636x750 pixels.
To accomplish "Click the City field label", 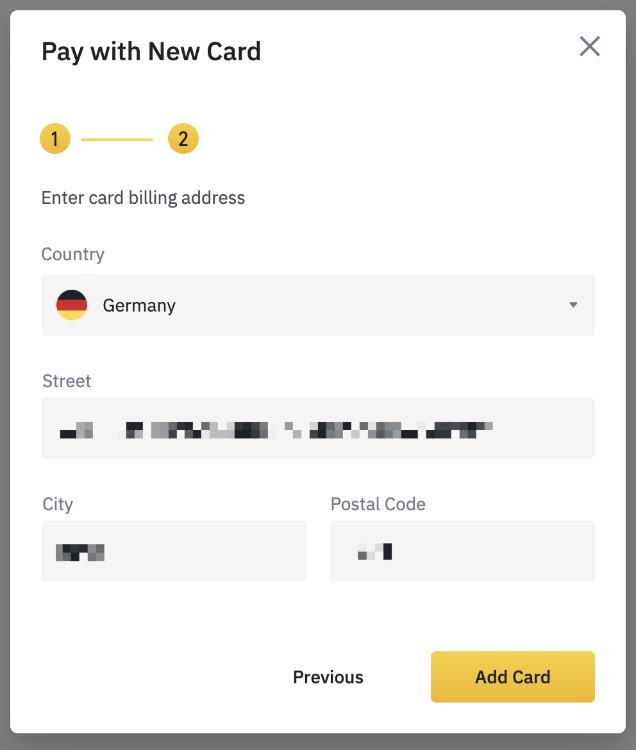I will click(x=57, y=504).
